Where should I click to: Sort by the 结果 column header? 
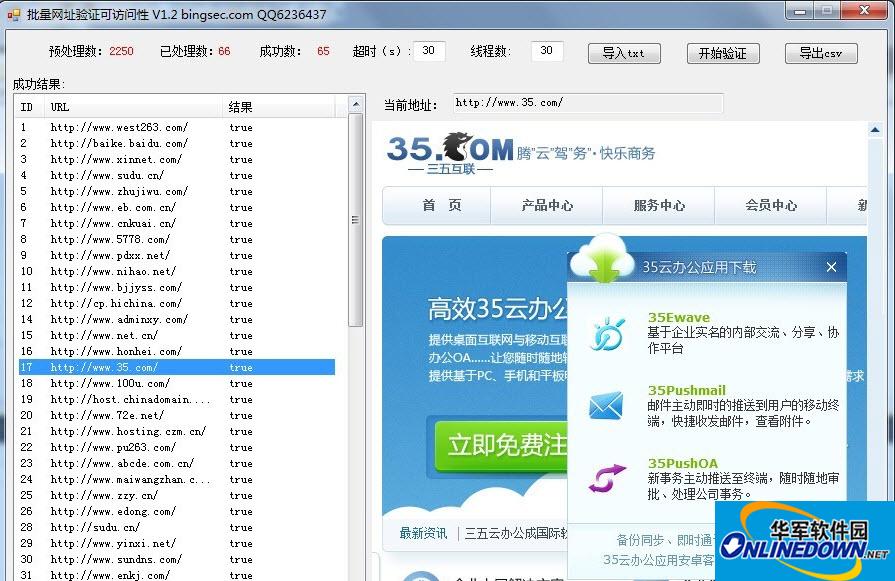pos(279,107)
